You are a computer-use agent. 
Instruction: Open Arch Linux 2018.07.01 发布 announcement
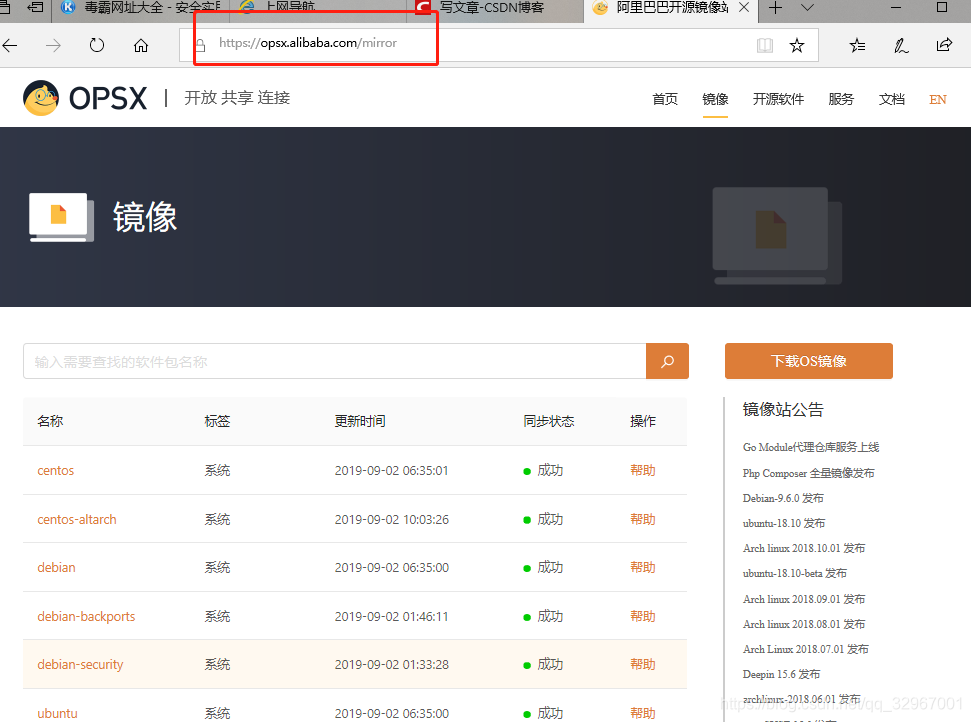(x=806, y=649)
